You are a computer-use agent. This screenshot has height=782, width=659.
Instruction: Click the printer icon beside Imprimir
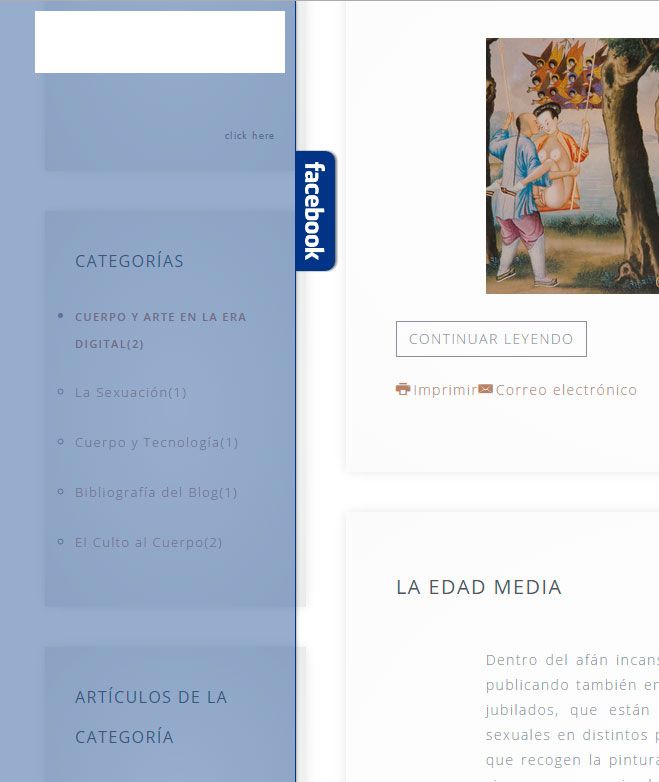click(403, 389)
